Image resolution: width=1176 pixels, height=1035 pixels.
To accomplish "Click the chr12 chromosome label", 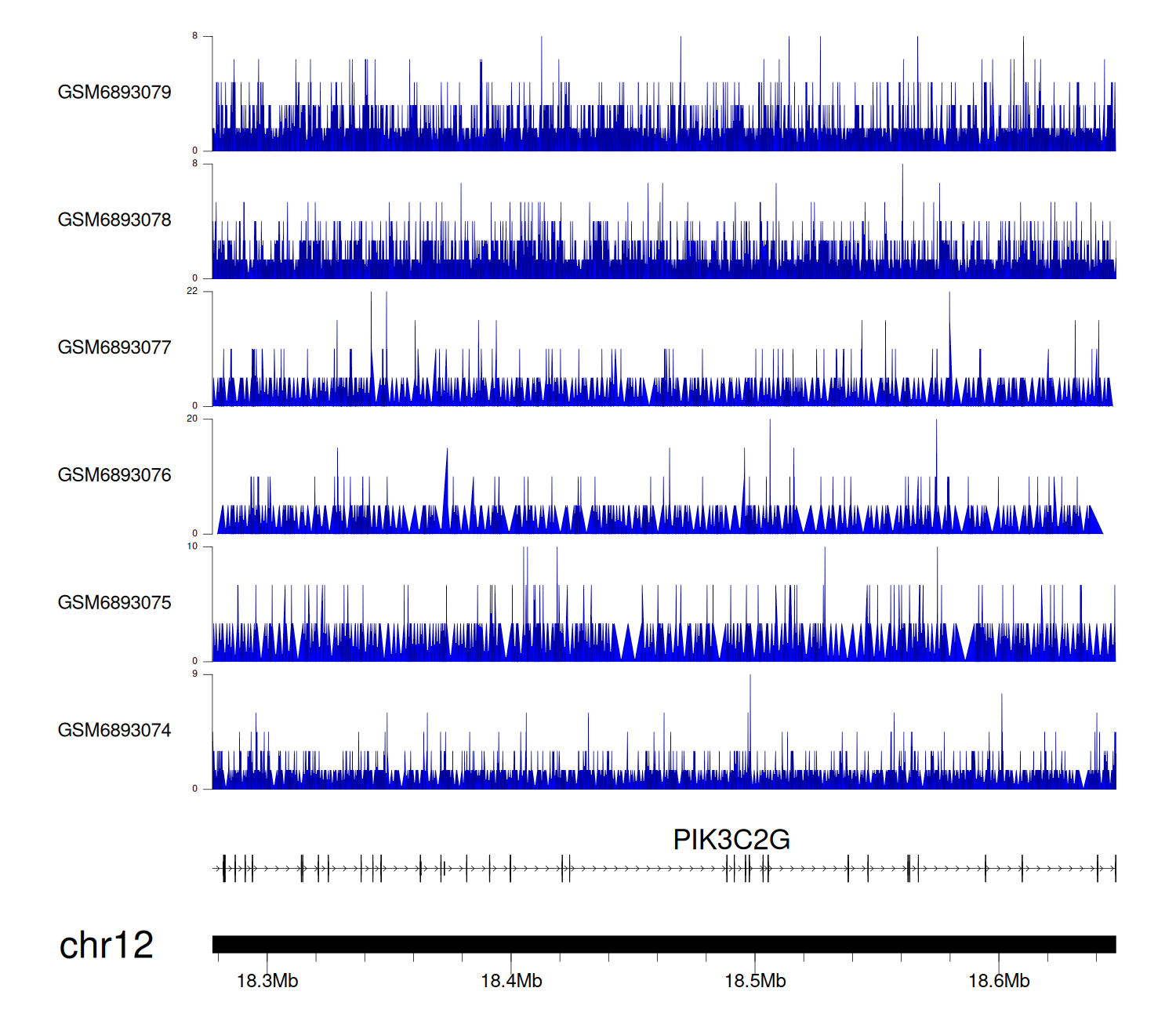I will [106, 945].
